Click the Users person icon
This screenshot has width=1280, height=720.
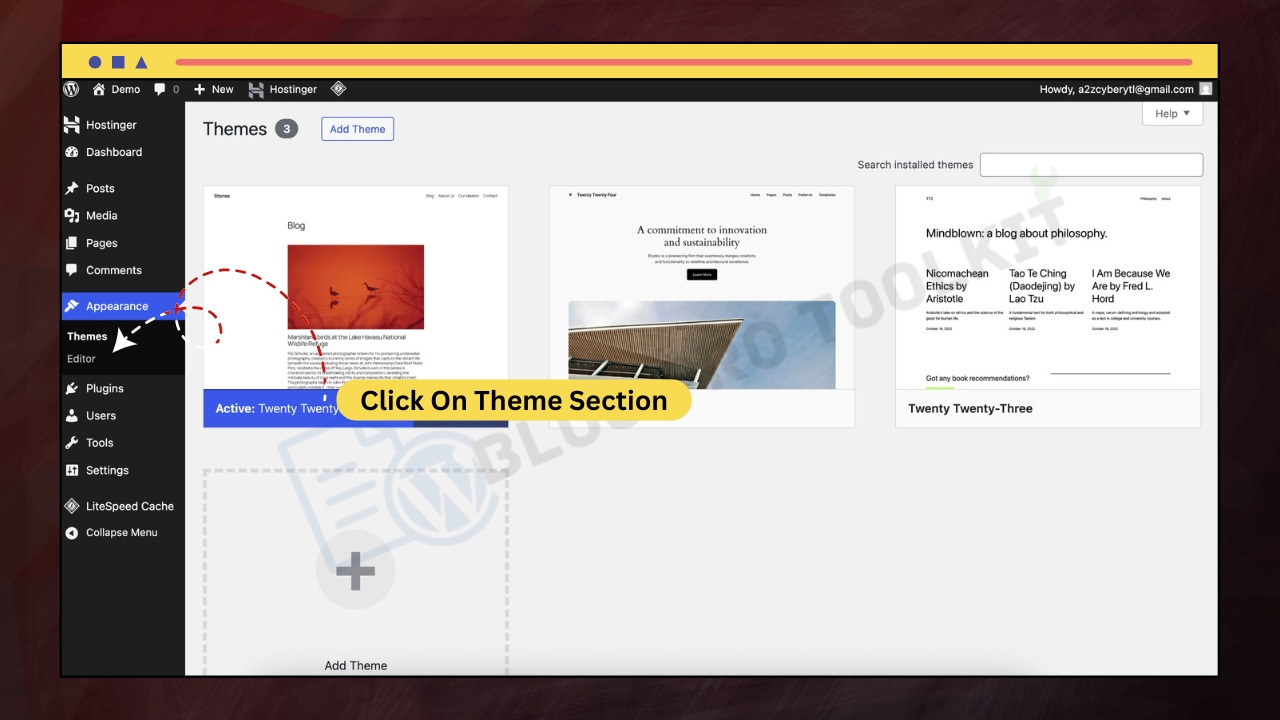click(x=71, y=415)
